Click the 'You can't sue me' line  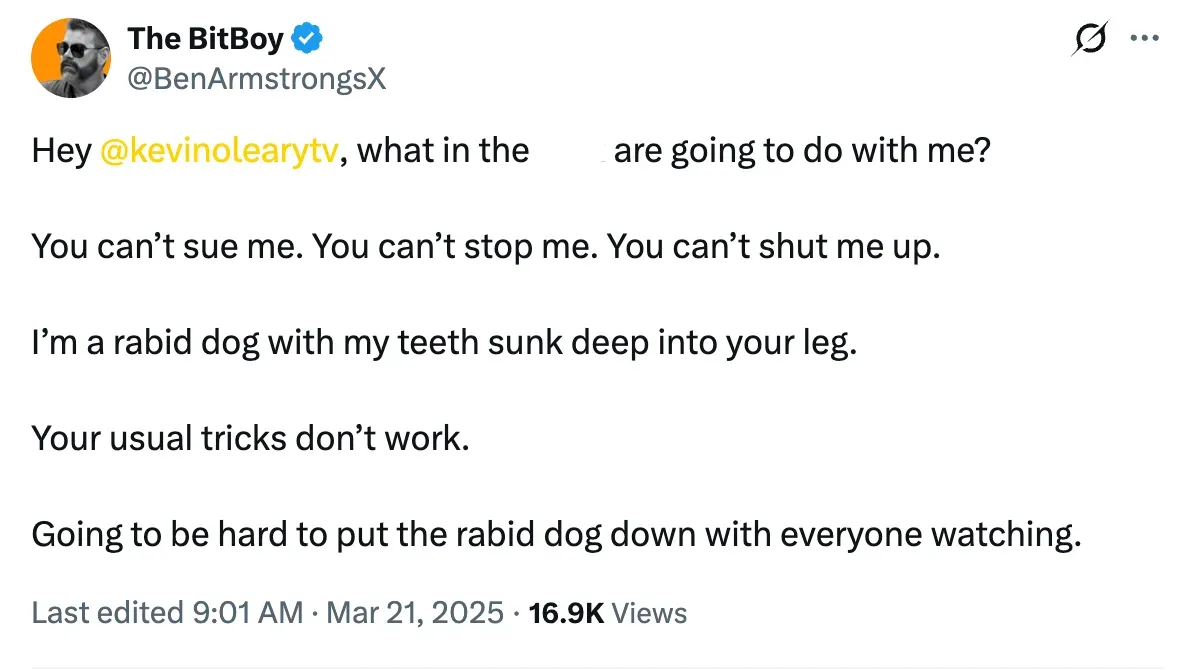pyautogui.click(x=165, y=246)
